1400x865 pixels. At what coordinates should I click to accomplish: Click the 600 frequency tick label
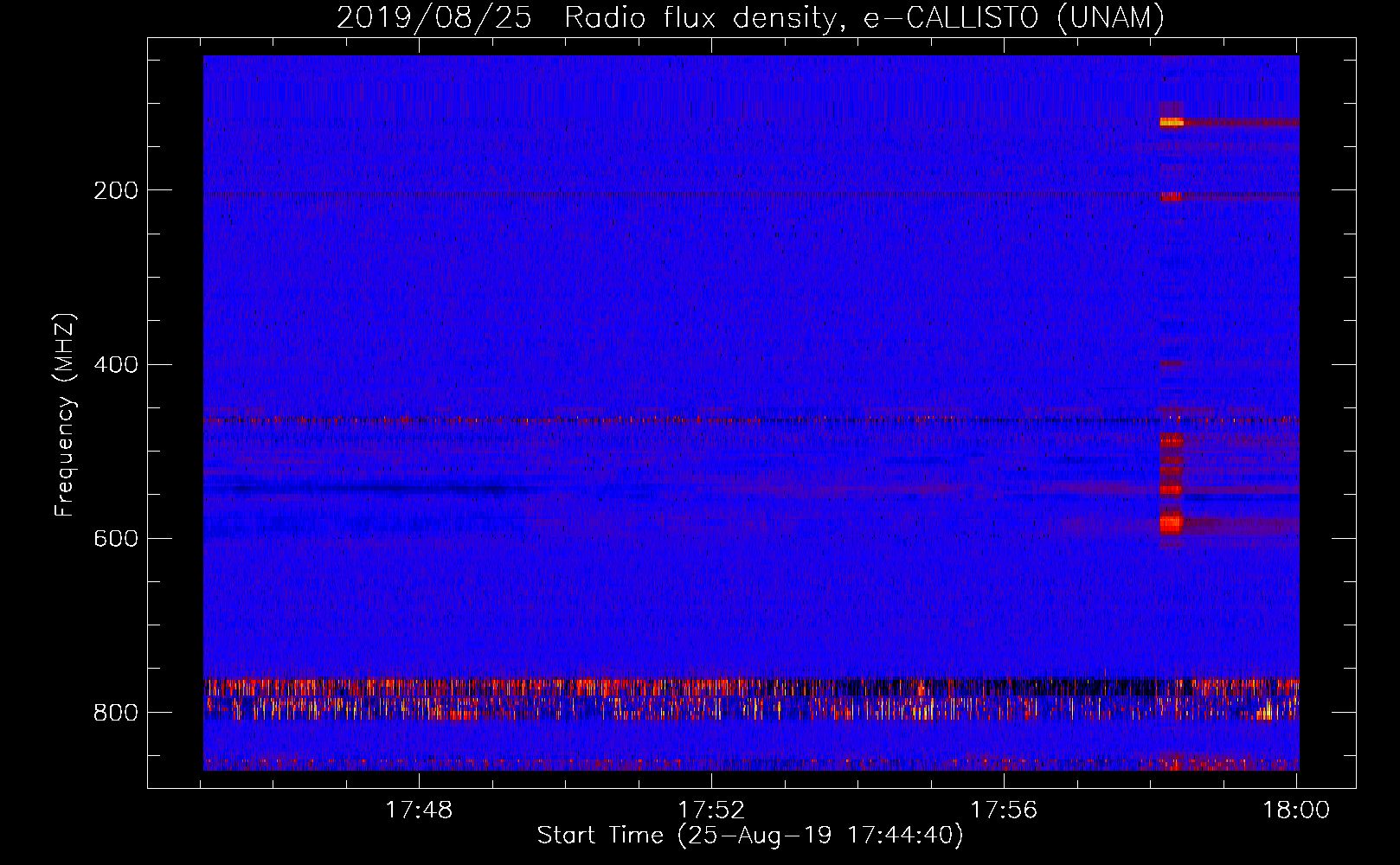(x=116, y=538)
